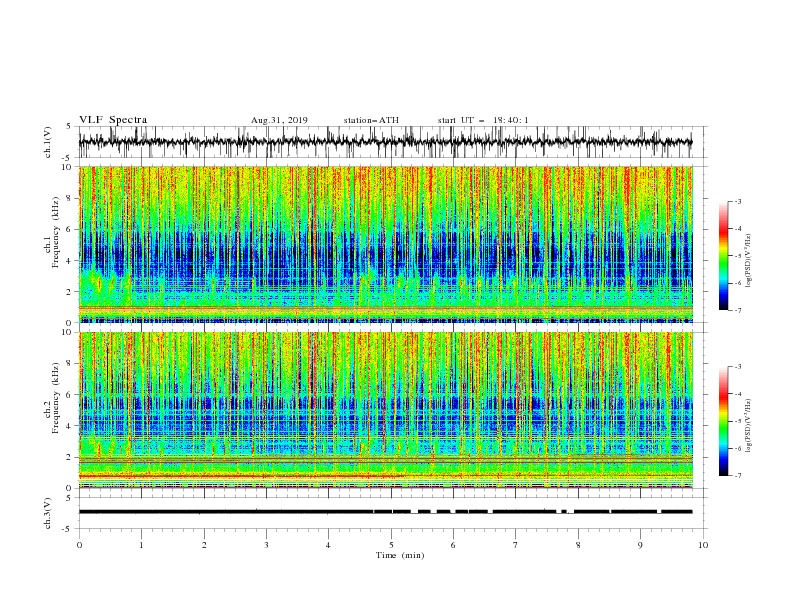This screenshot has width=792, height=612.
Task: Click time-axis tick label "1"
Action: coord(141,545)
